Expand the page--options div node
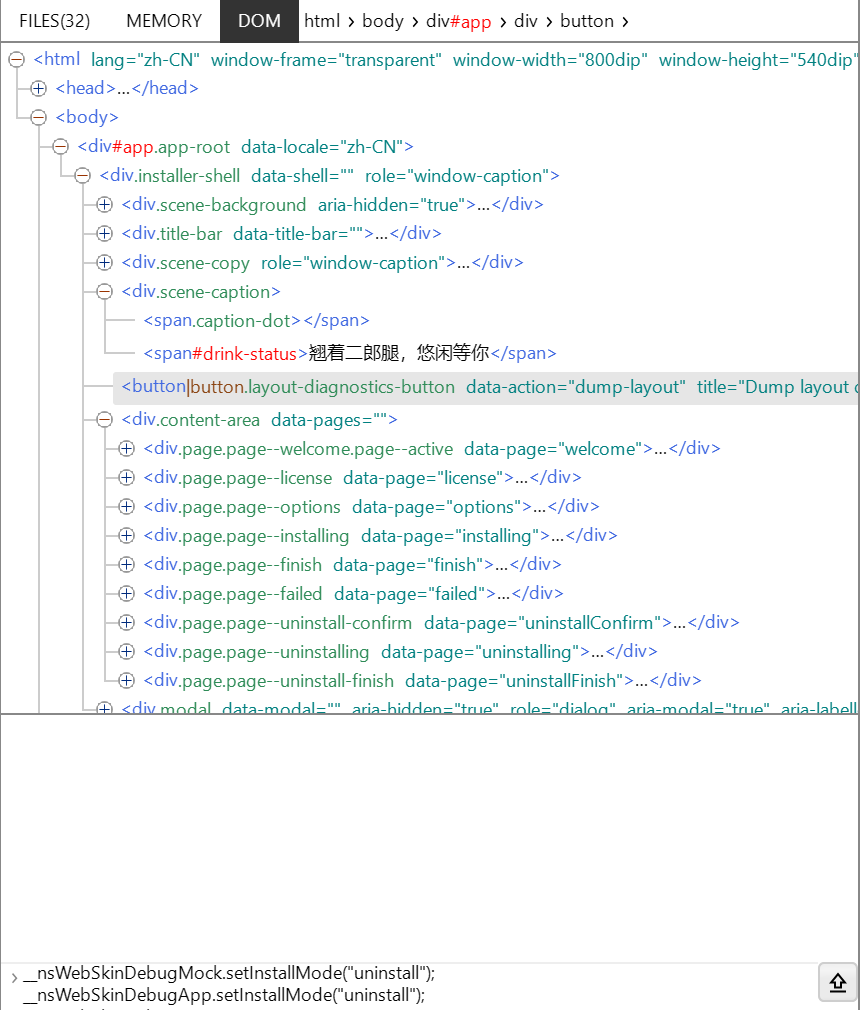Screen dimensions: 860x1010 click(126, 507)
